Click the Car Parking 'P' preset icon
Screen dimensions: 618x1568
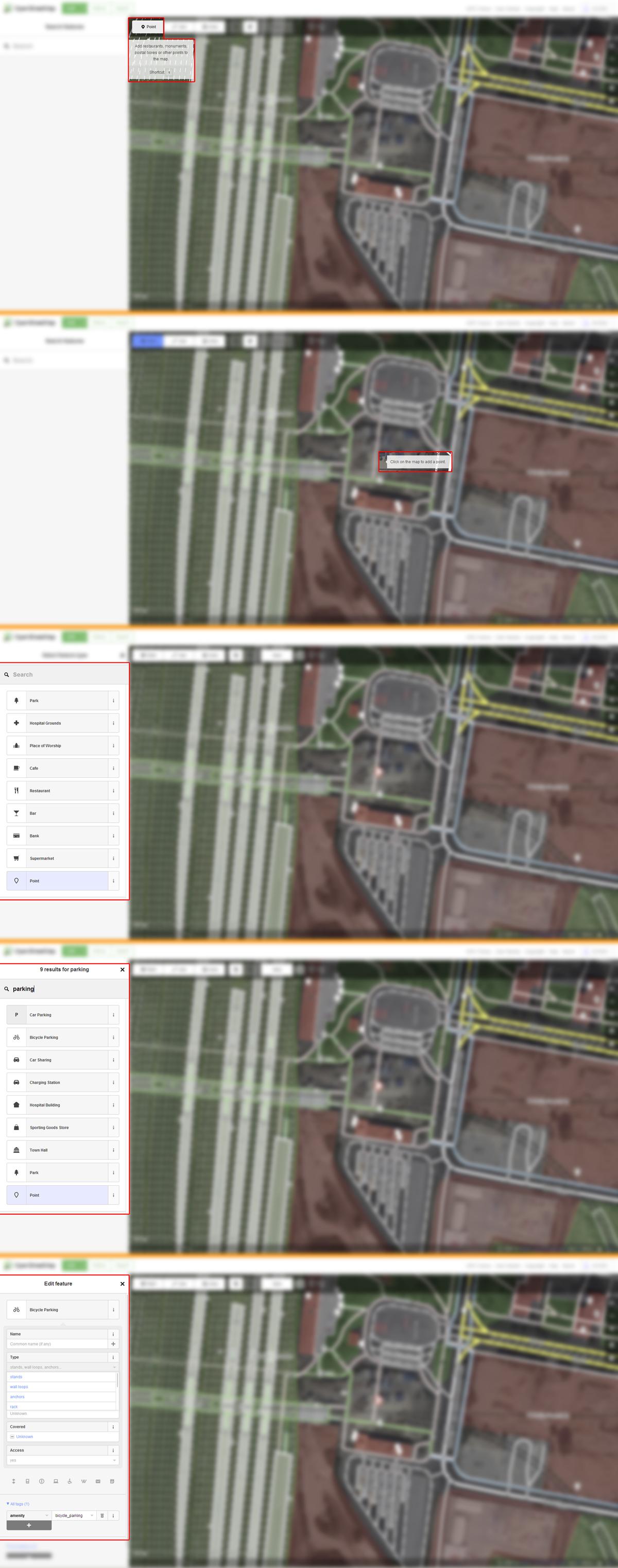tap(16, 1015)
